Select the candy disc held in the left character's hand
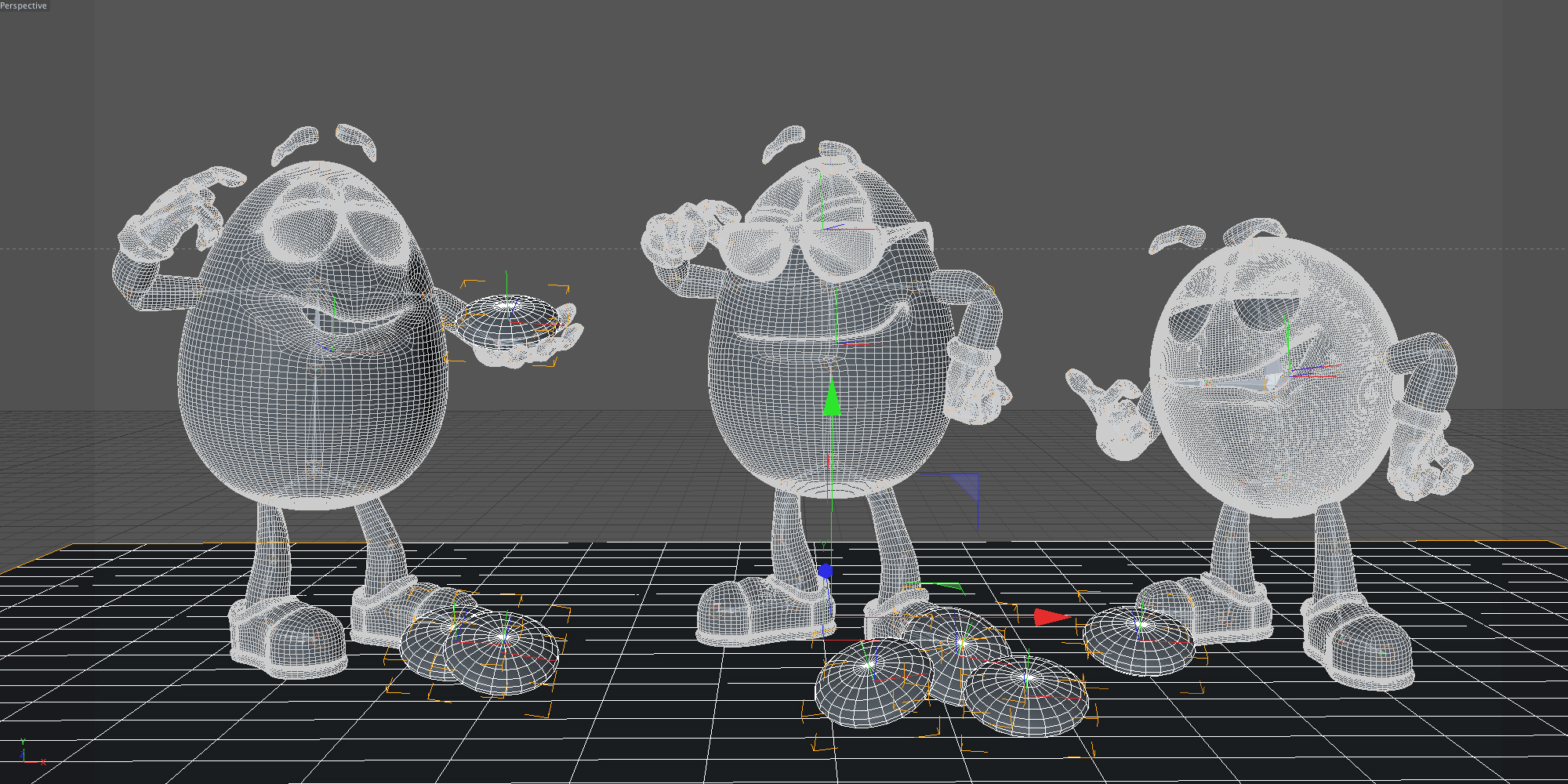The height and width of the screenshot is (784, 1568). (x=508, y=321)
